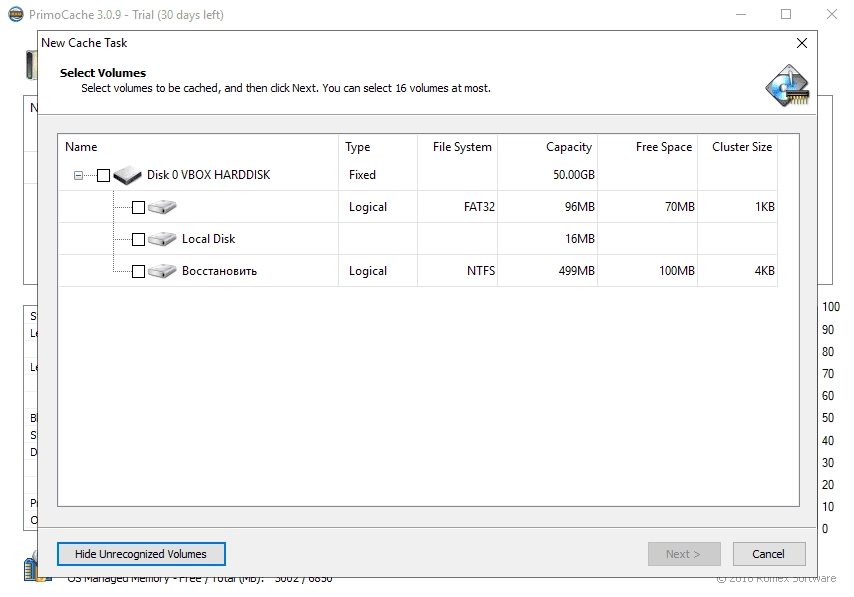Click the unnamed FAT32 volume drive icon
This screenshot has height=597, width=854.
[162, 207]
